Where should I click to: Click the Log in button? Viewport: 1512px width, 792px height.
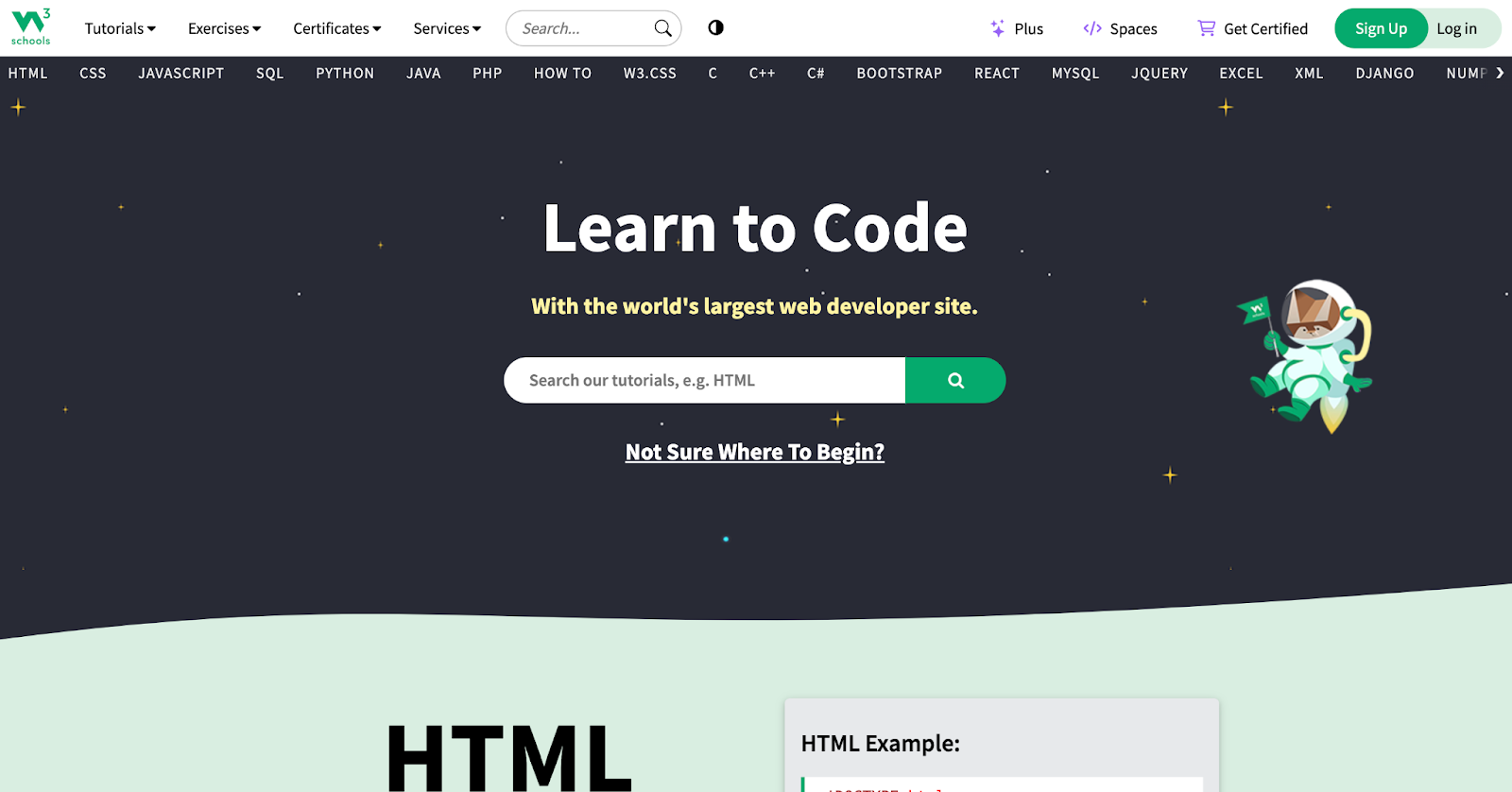coord(1456,28)
